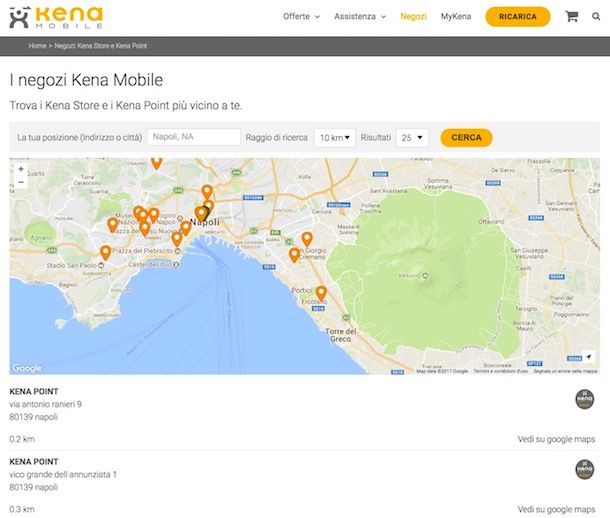The width and height of the screenshot is (610, 518).
Task: Select map pin near Ercolano
Action: [x=321, y=293]
